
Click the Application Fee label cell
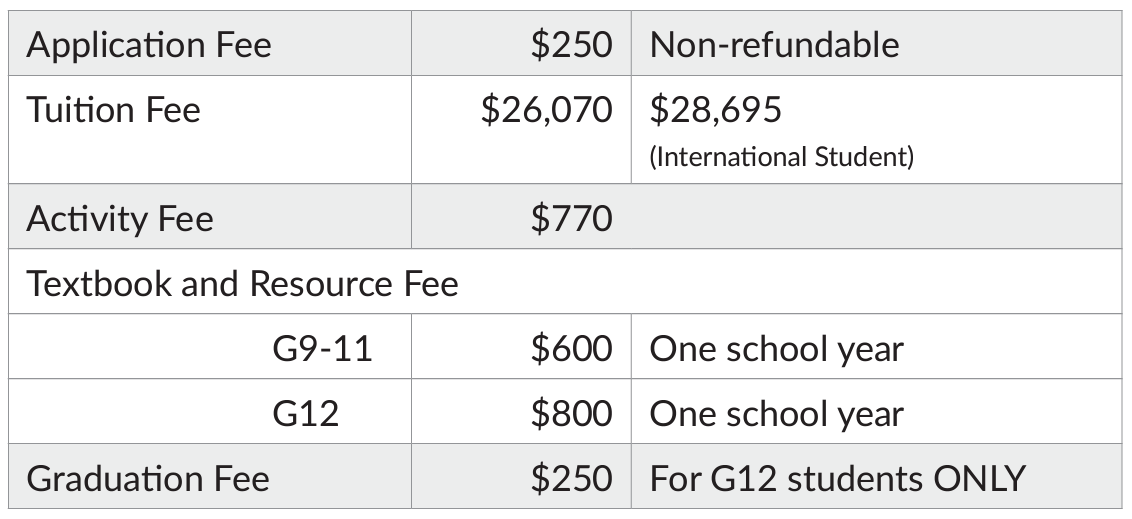tap(149, 45)
